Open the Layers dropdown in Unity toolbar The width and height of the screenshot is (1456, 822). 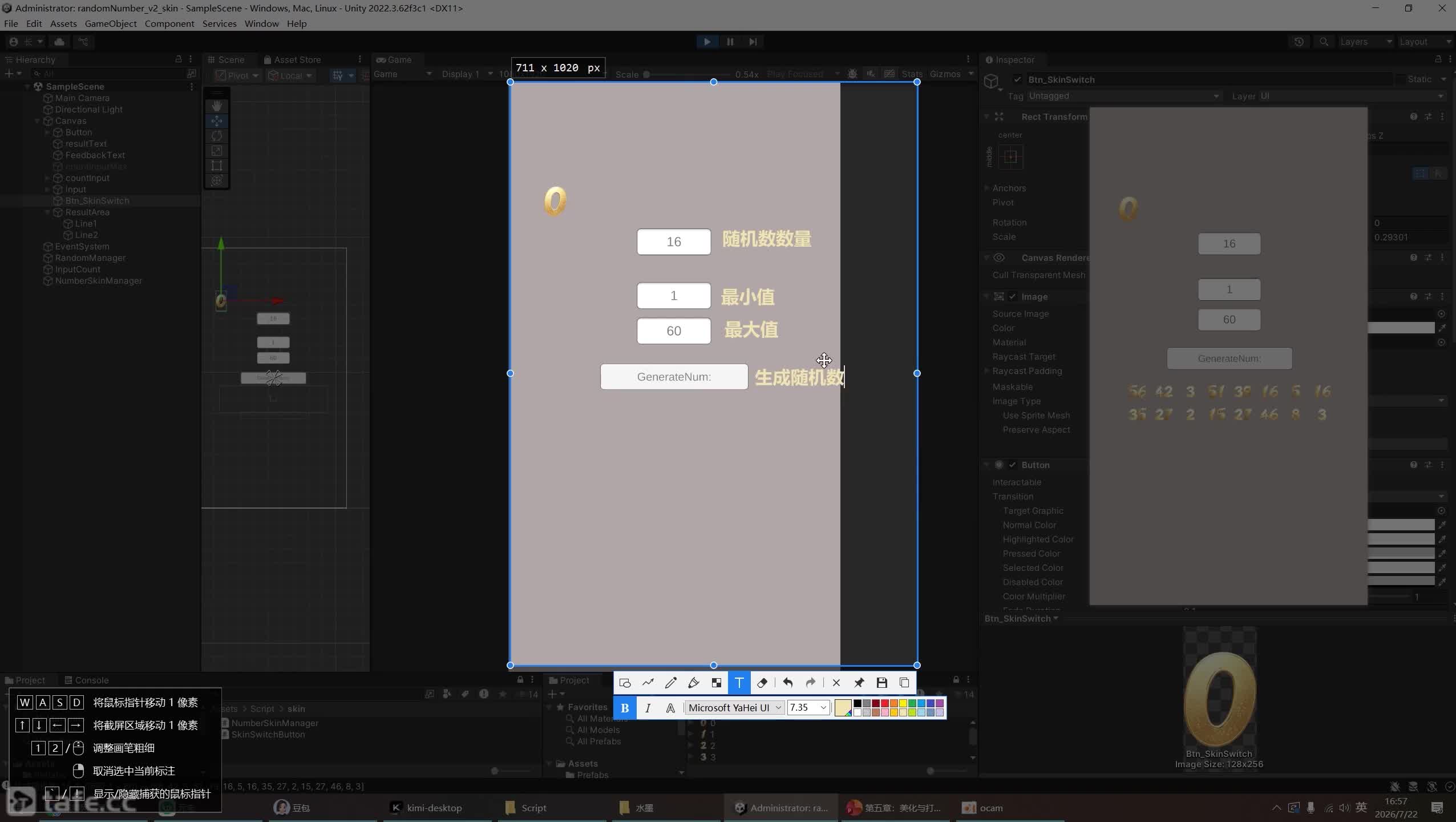pyautogui.click(x=1366, y=42)
